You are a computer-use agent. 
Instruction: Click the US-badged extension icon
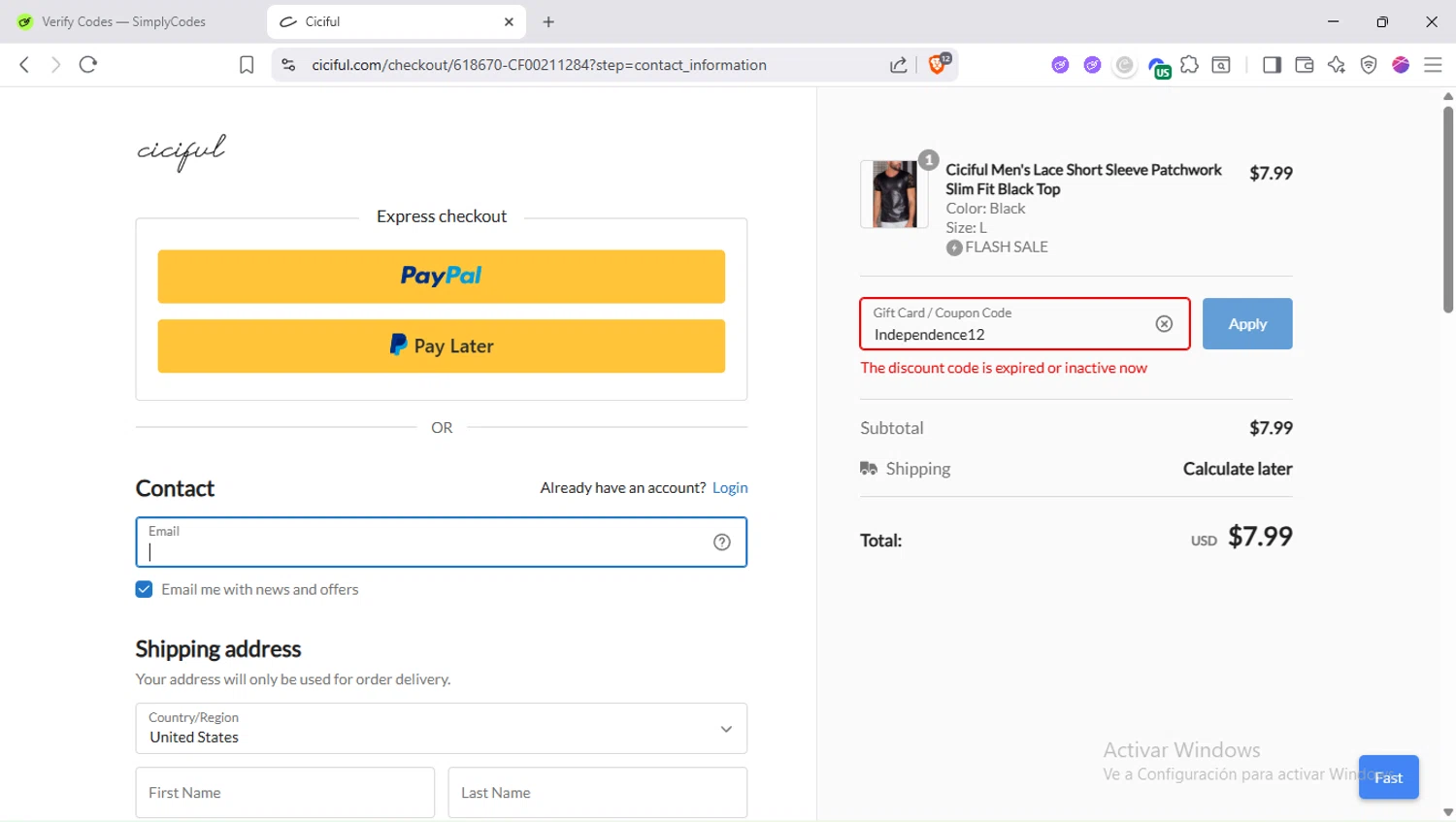tap(1158, 67)
